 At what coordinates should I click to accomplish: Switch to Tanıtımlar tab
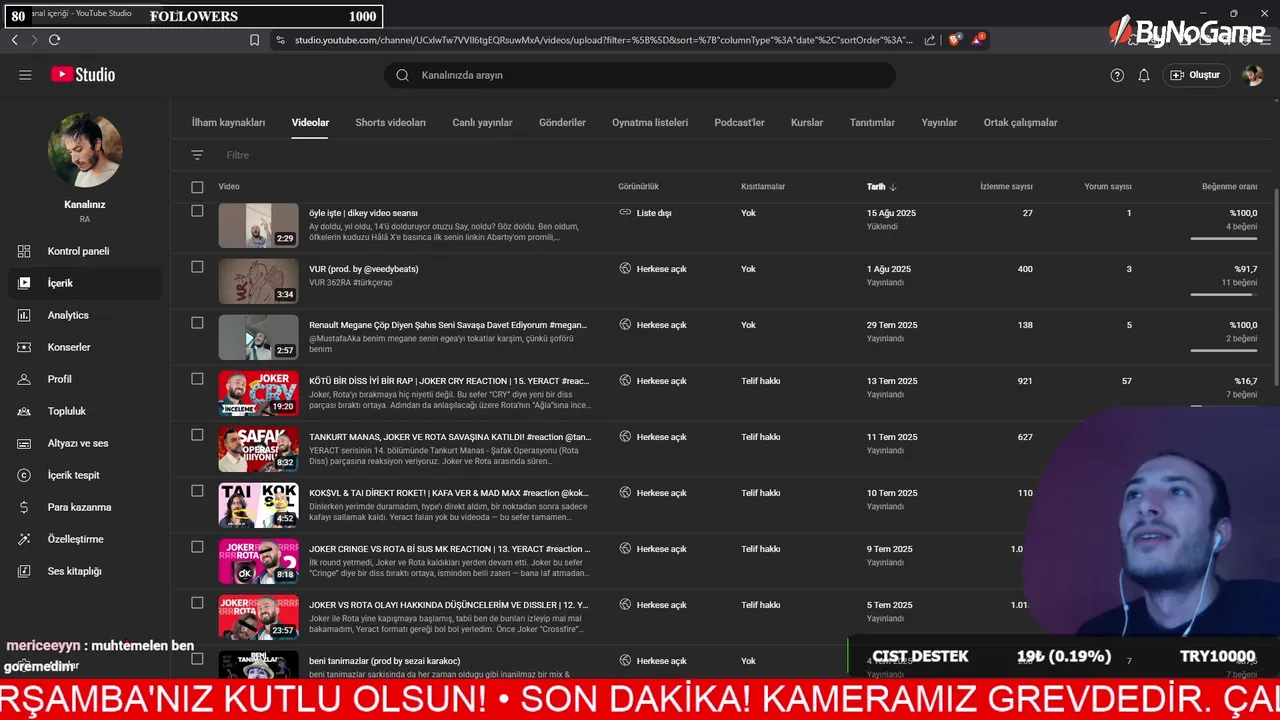[x=872, y=122]
